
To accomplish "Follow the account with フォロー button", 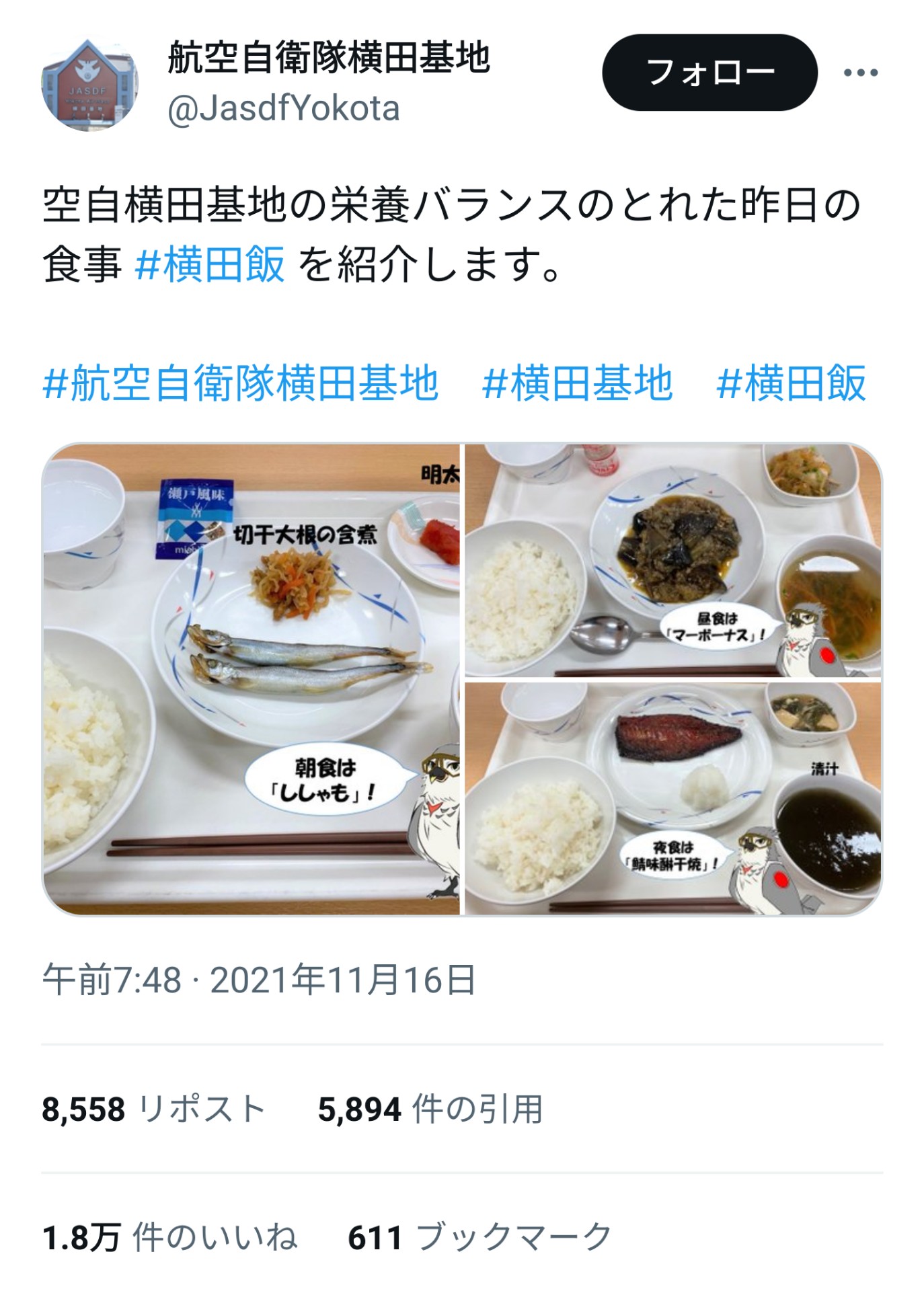I will (709, 73).
